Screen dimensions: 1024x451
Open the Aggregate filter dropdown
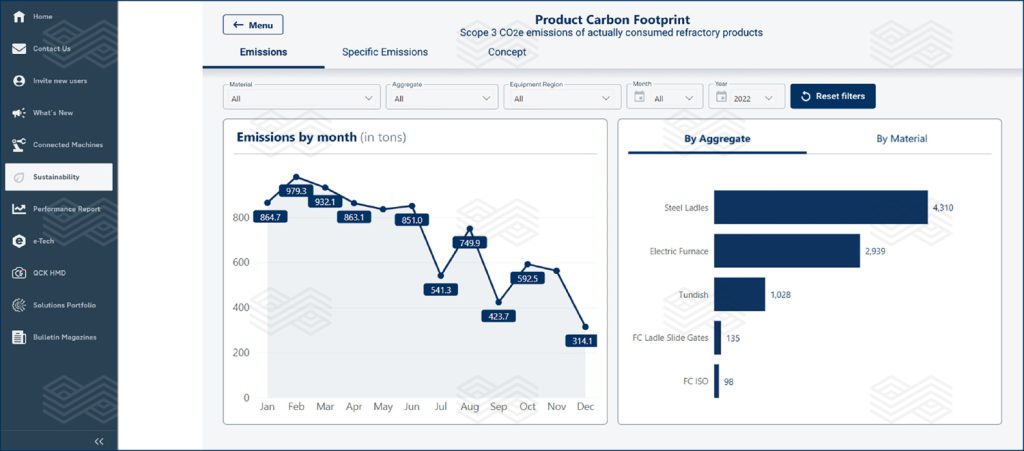pos(442,96)
